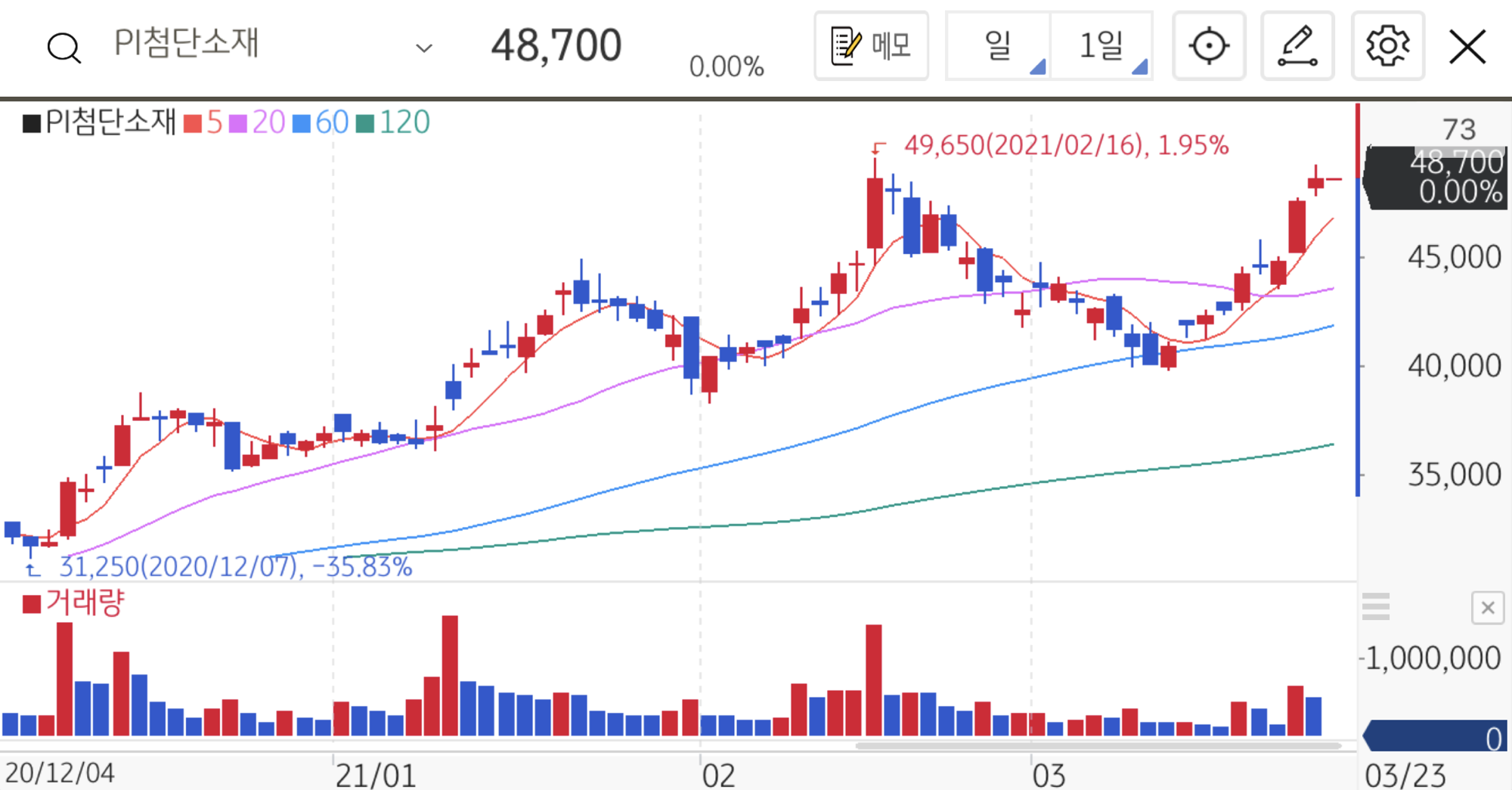Click the 20-day moving average legend swatch
Image resolution: width=1512 pixels, height=790 pixels.
[x=237, y=123]
